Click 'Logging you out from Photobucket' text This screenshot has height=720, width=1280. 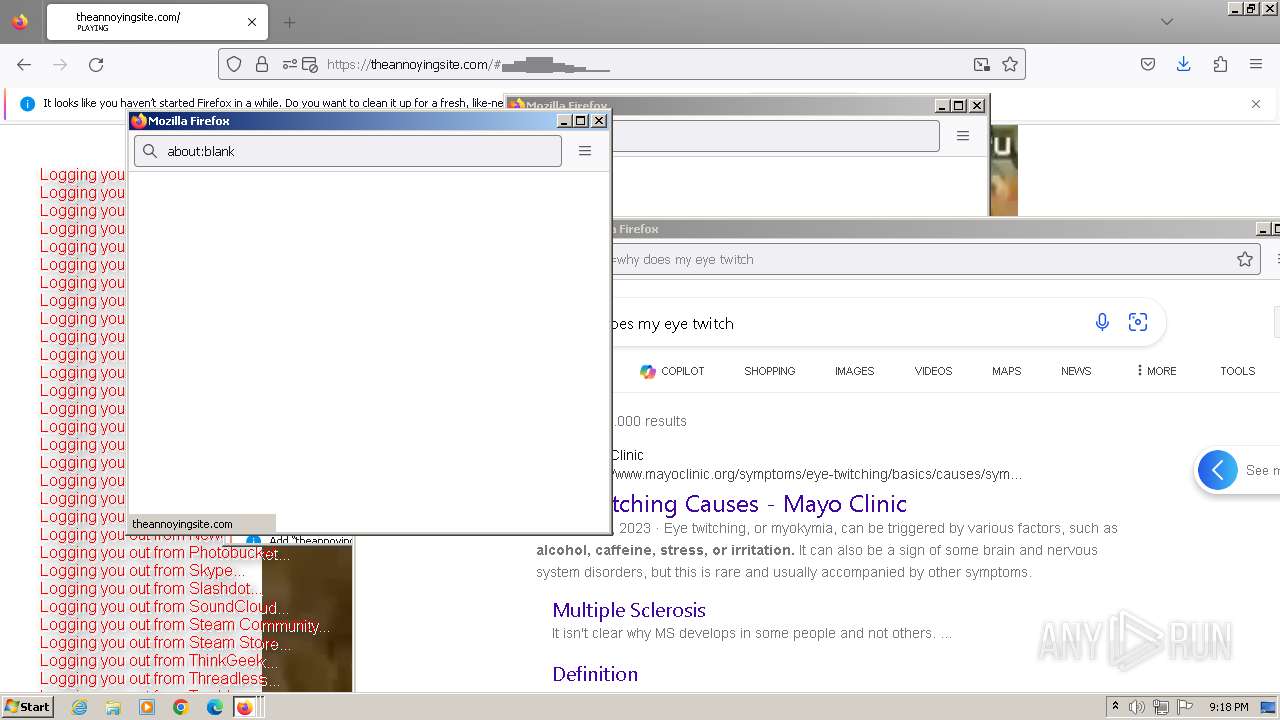tap(166, 552)
